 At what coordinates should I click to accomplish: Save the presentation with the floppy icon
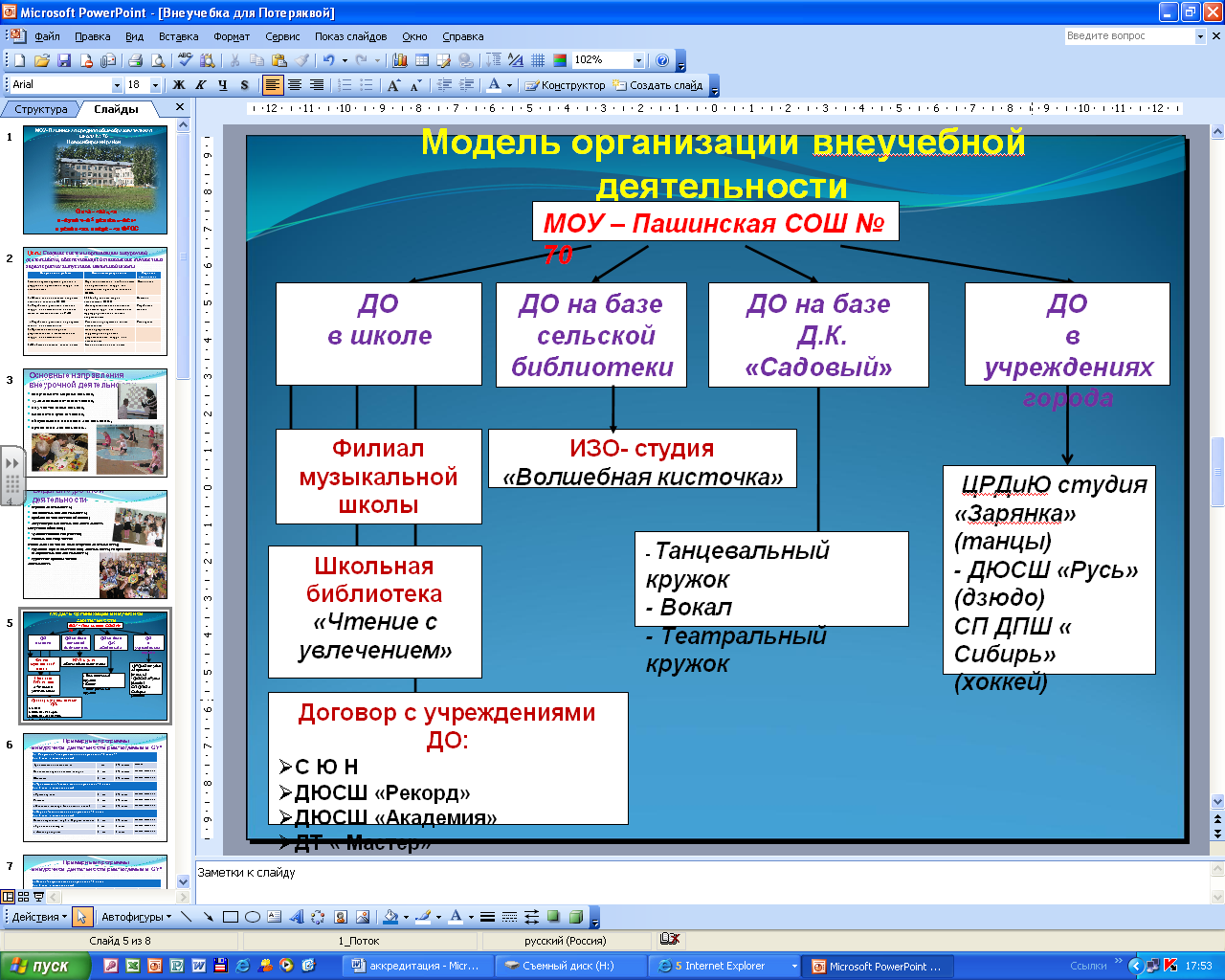click(x=64, y=60)
